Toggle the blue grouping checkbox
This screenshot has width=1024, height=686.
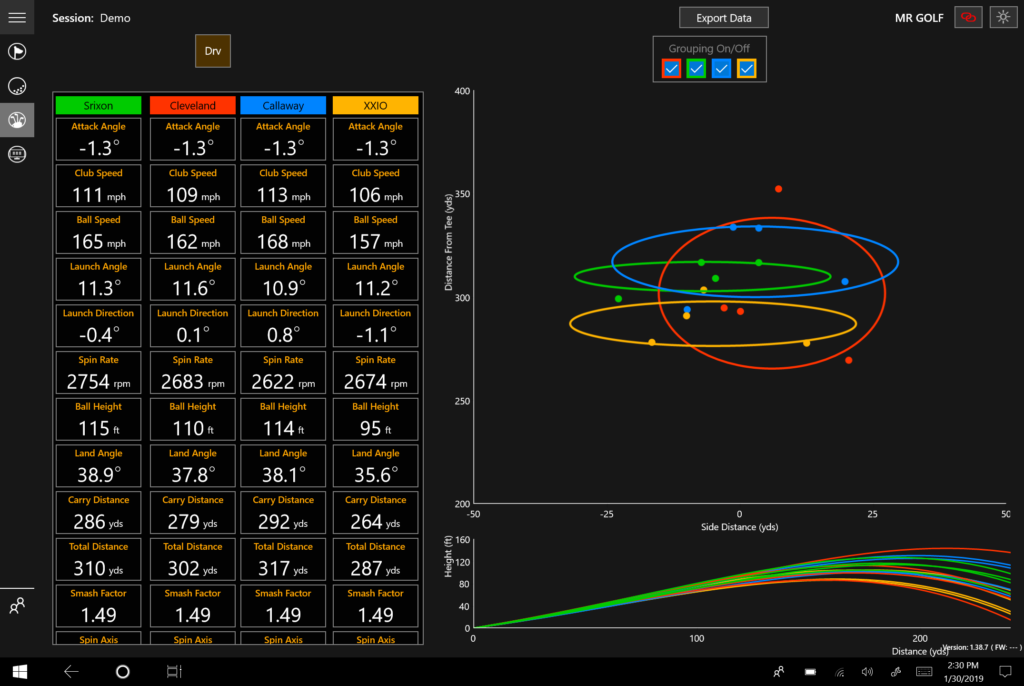point(722,69)
